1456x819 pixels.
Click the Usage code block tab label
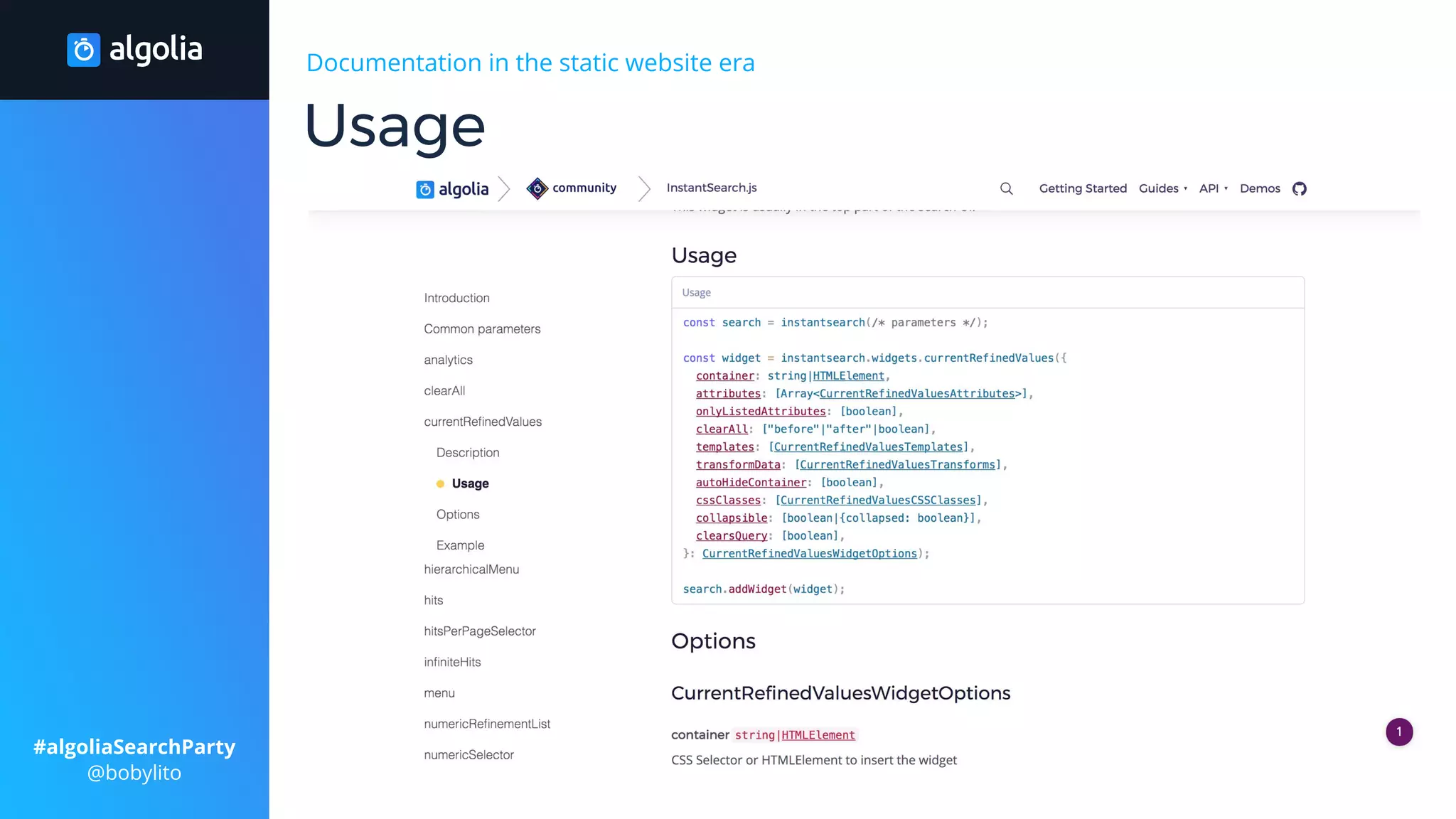tap(696, 293)
